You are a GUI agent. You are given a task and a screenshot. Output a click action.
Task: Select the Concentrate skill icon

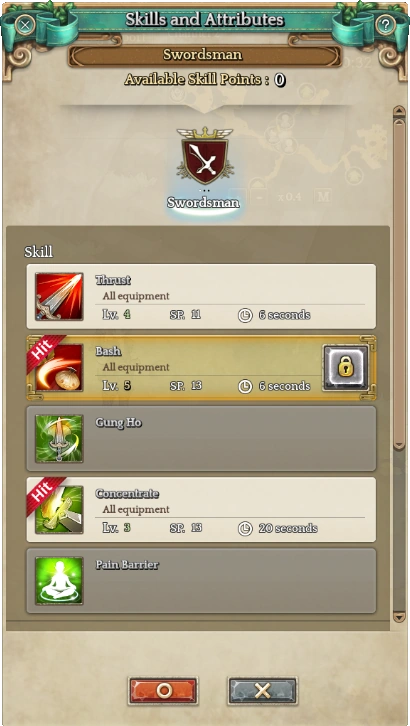(59, 510)
